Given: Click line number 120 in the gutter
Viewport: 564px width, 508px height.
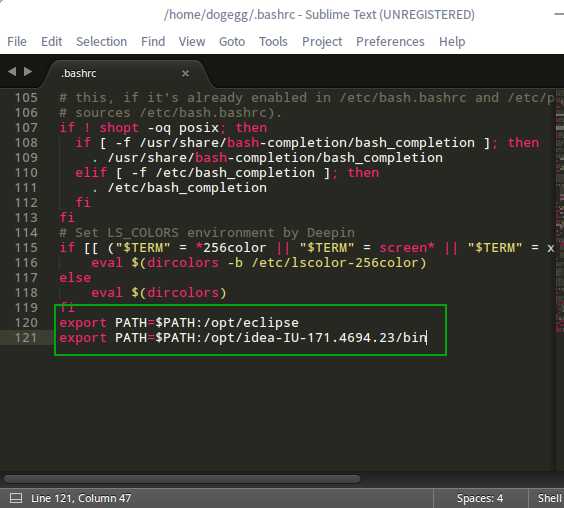Looking at the screenshot, I should (26, 323).
